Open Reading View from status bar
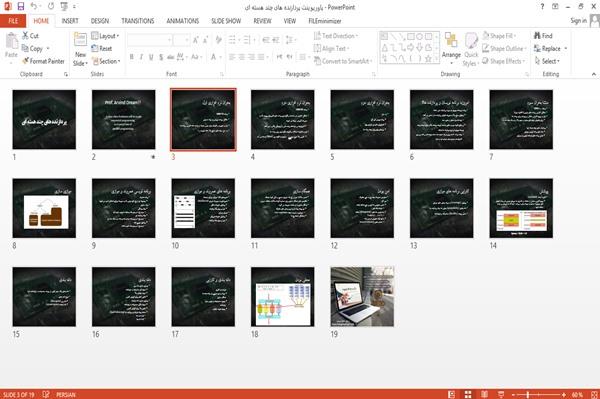Image resolution: width=600 pixels, height=399 pixels. tap(484, 394)
